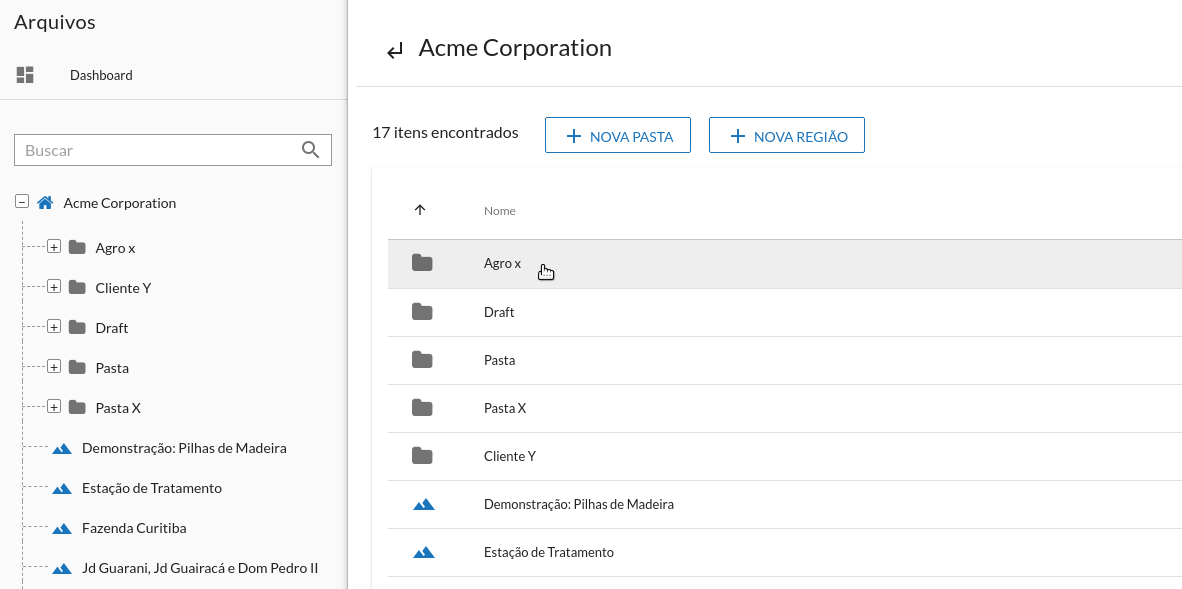Select Cliente Y label in sidebar tree

click(x=124, y=288)
